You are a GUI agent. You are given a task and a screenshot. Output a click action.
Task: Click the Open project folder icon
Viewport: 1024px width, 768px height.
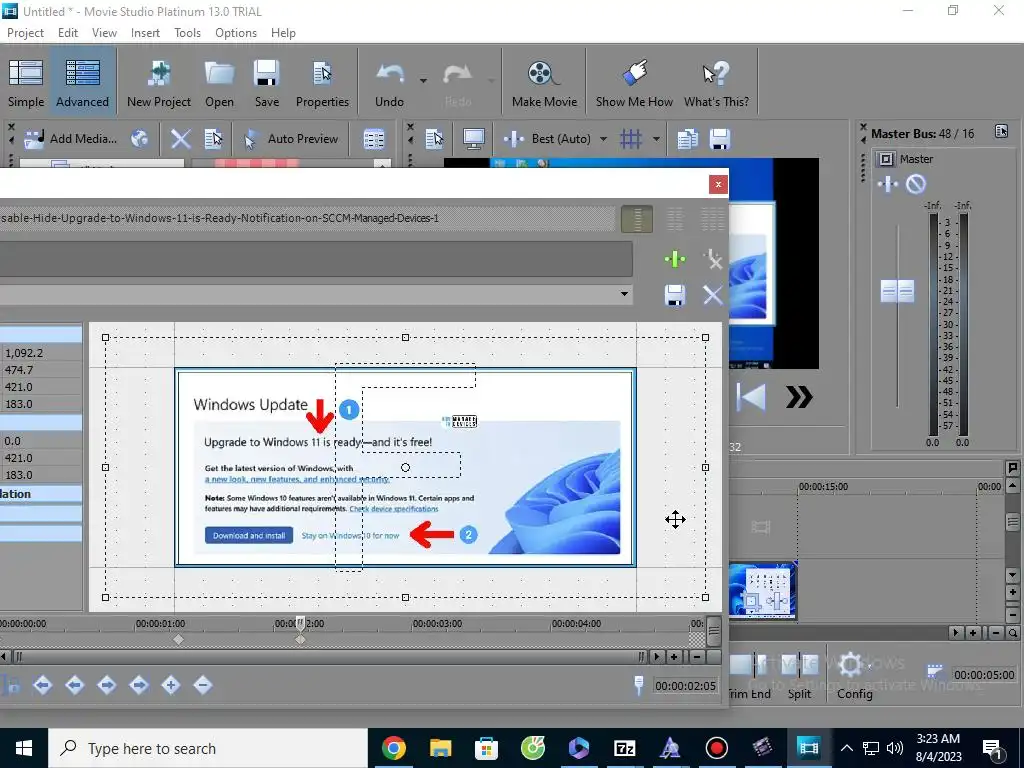[219, 82]
